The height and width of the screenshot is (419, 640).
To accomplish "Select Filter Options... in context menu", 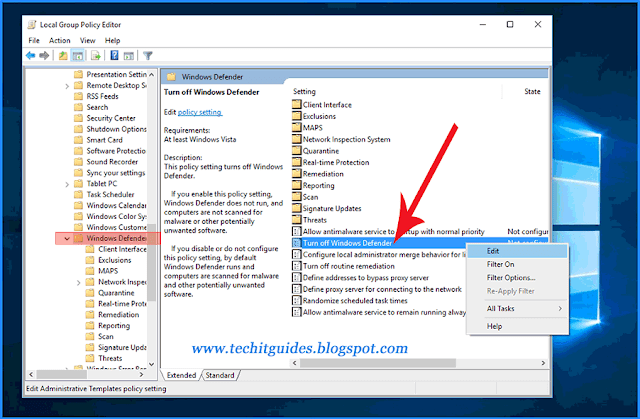I will [x=517, y=278].
